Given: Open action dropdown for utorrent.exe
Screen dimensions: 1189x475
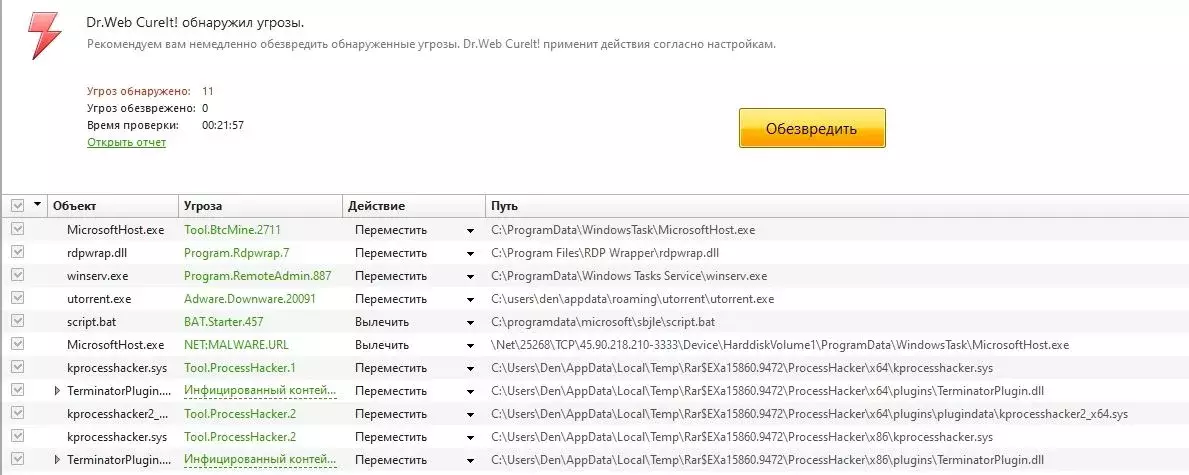Looking at the screenshot, I should coord(471,299).
